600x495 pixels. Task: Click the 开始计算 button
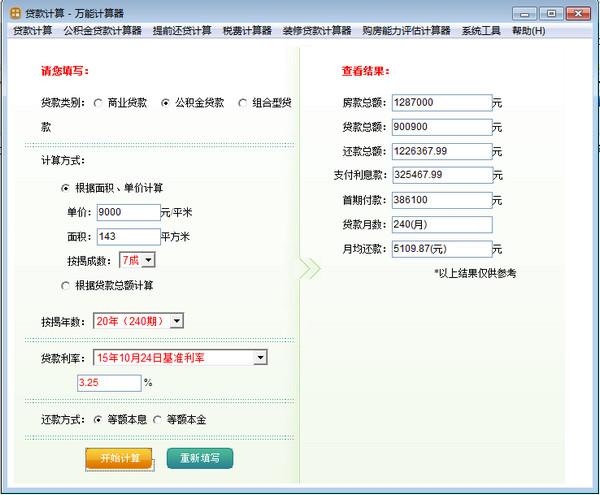point(119,458)
